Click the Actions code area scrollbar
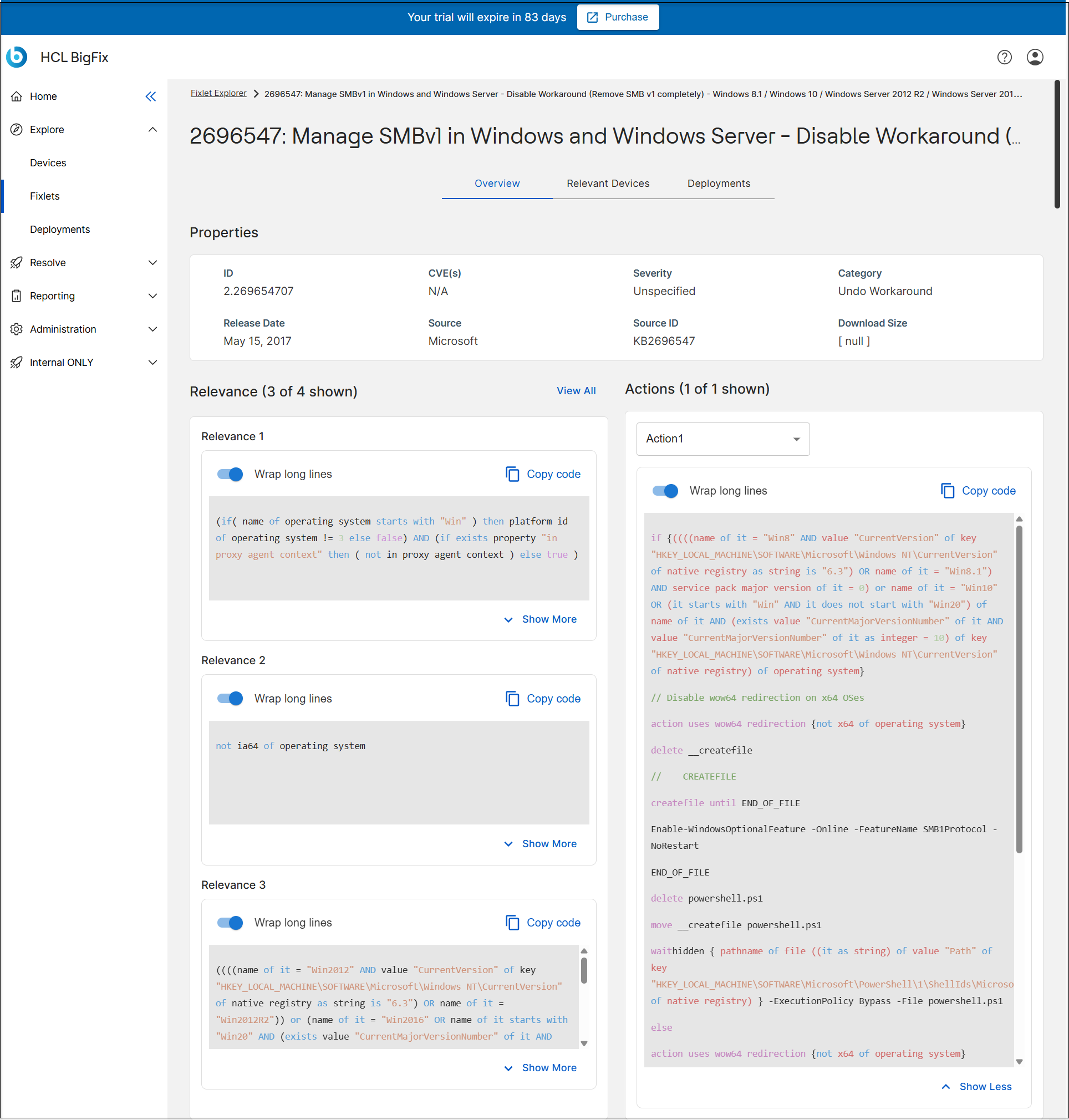This screenshot has height=1120, width=1069. click(x=1019, y=689)
